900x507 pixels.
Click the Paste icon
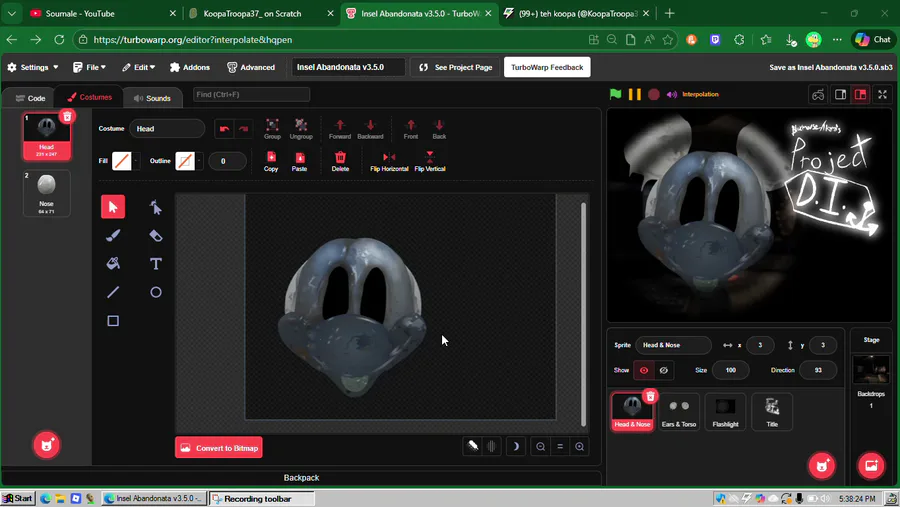tap(299, 161)
